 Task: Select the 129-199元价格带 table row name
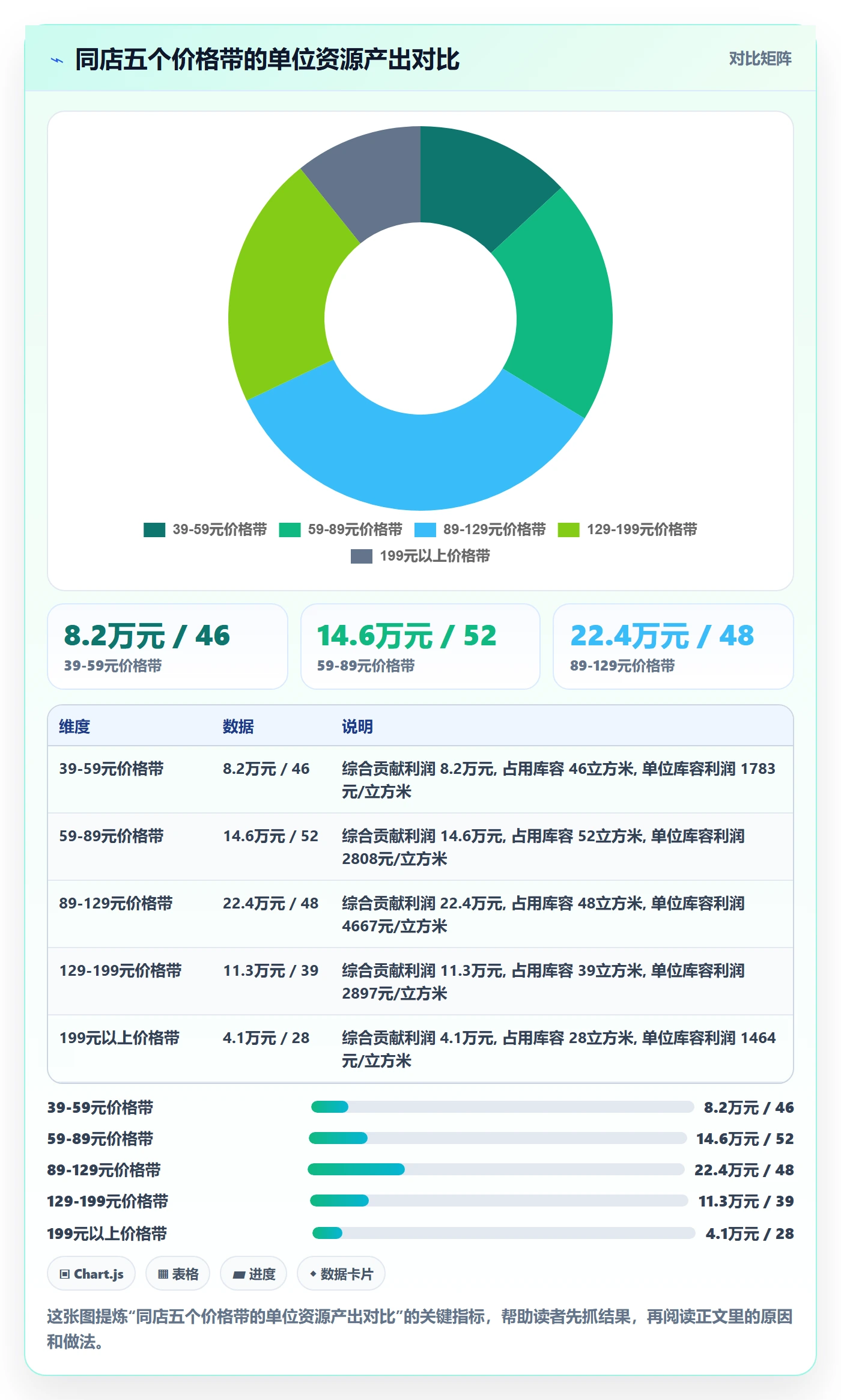(120, 970)
